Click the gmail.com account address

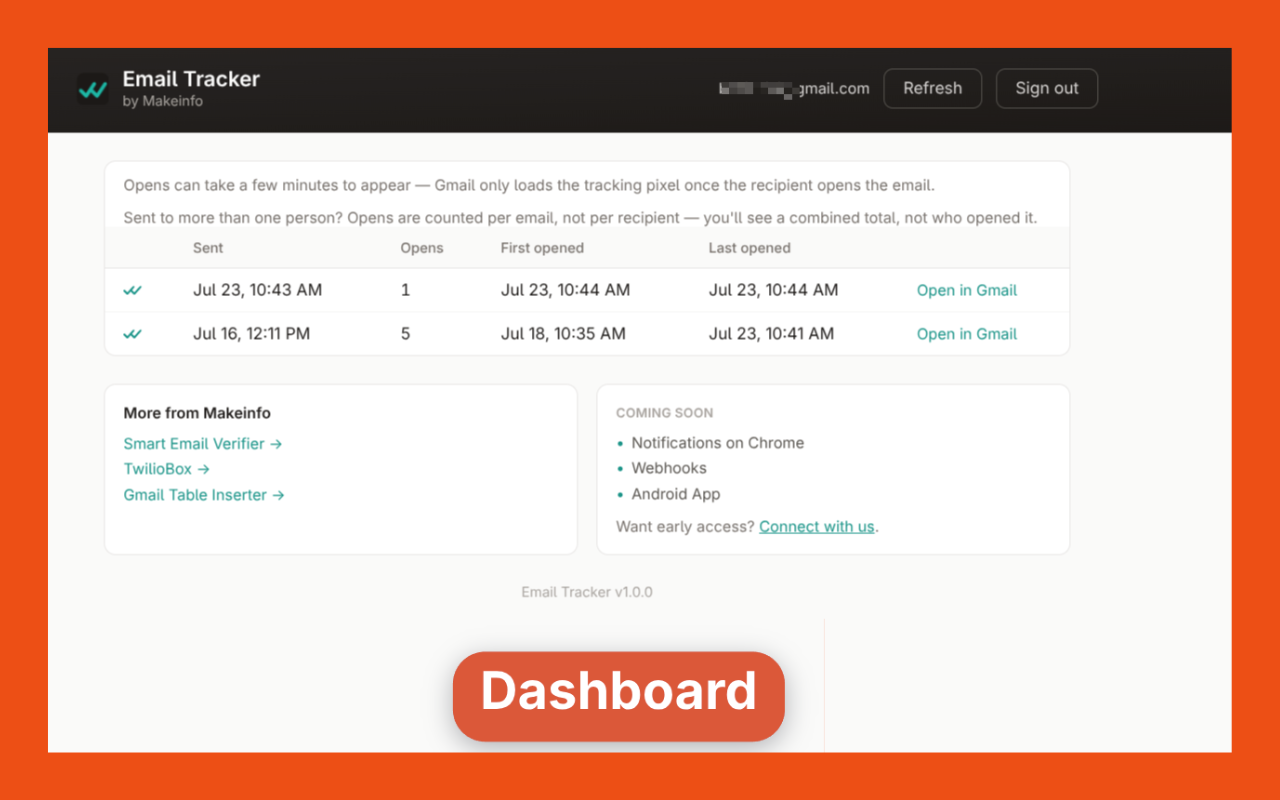pyautogui.click(x=794, y=88)
